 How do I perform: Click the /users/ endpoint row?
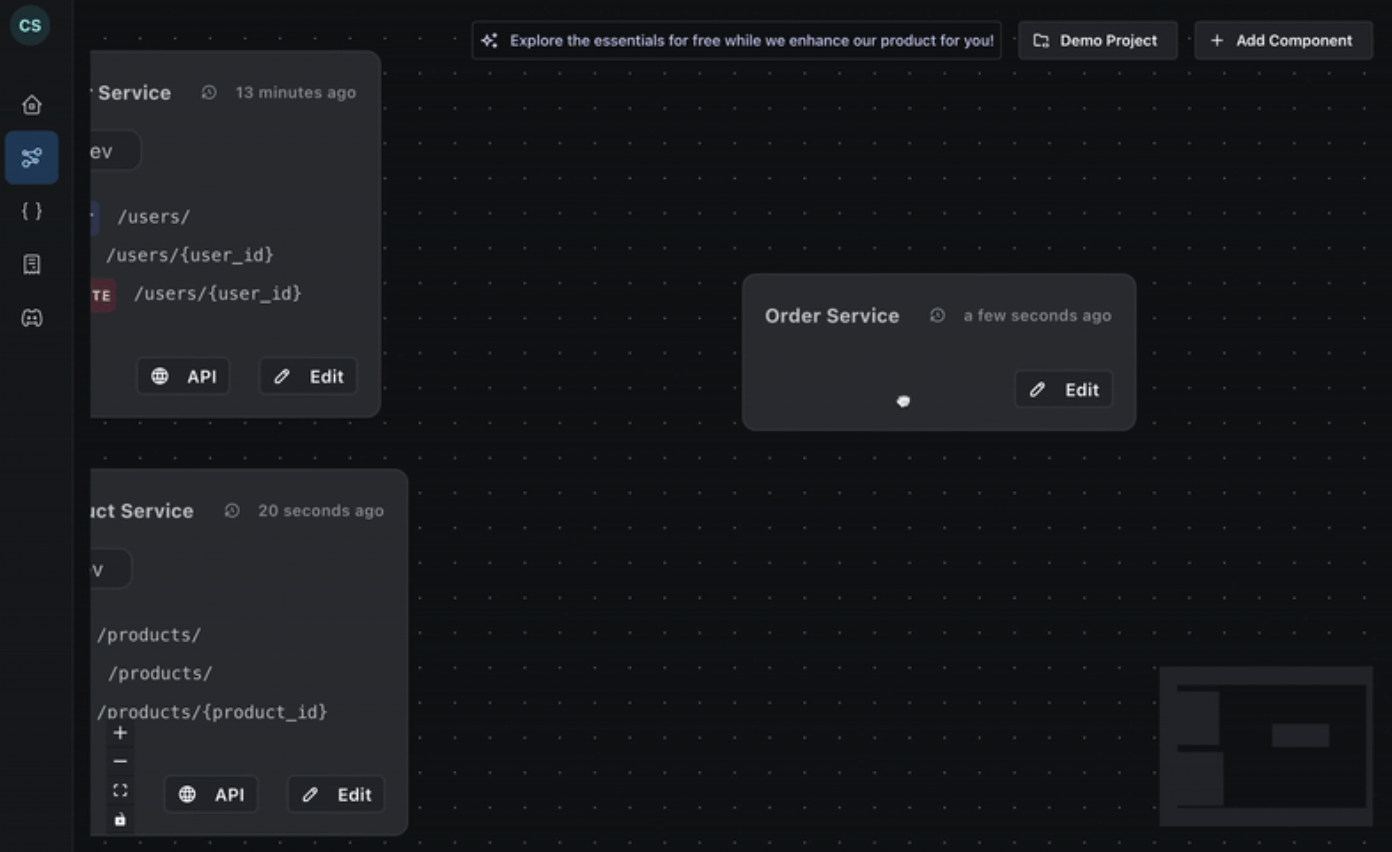coord(153,217)
